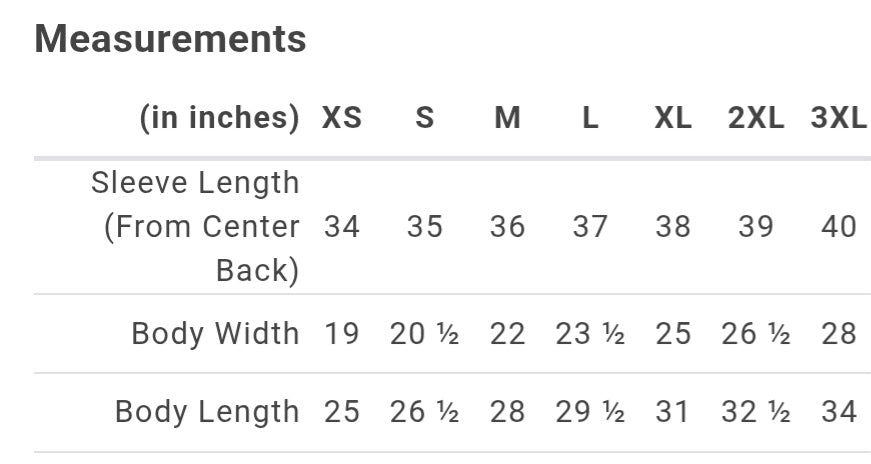The width and height of the screenshot is (871, 464).
Task: Select the 3XL size column header
Action: [838, 118]
